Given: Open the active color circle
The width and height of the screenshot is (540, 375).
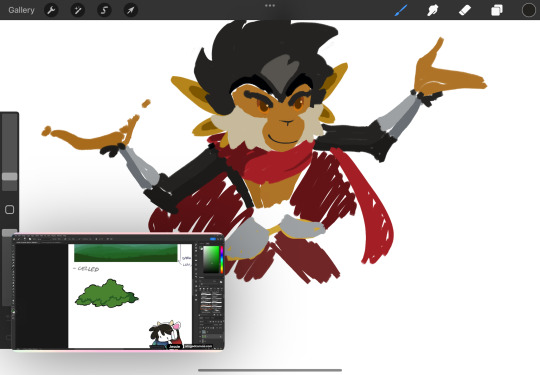Looking at the screenshot, I should [x=529, y=10].
